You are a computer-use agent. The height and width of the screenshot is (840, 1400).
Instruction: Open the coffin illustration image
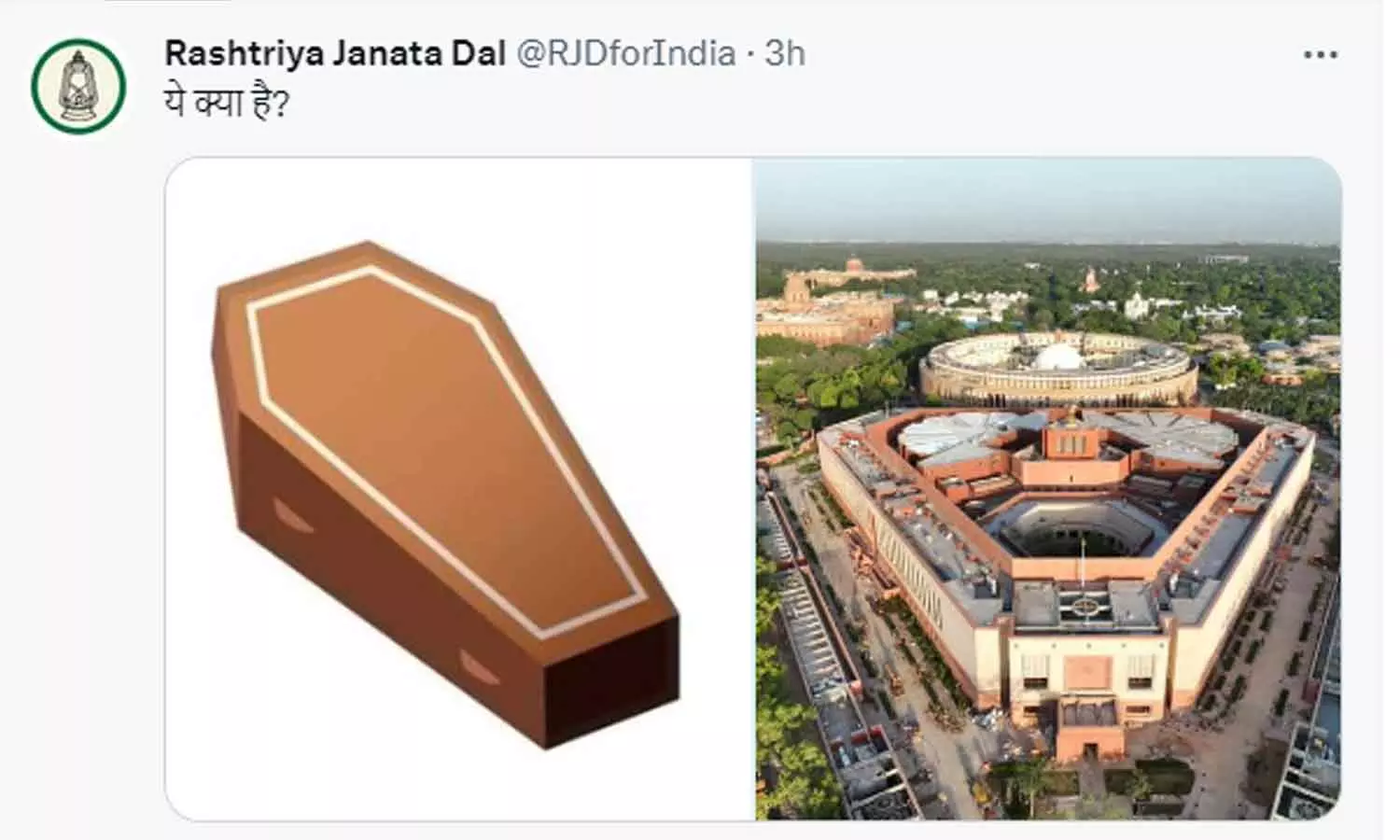(x=458, y=489)
